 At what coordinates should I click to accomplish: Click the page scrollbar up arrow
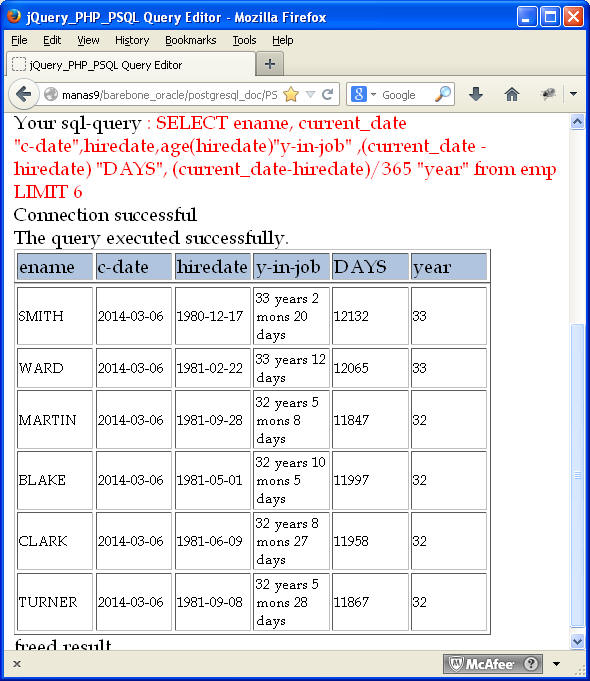(x=577, y=122)
